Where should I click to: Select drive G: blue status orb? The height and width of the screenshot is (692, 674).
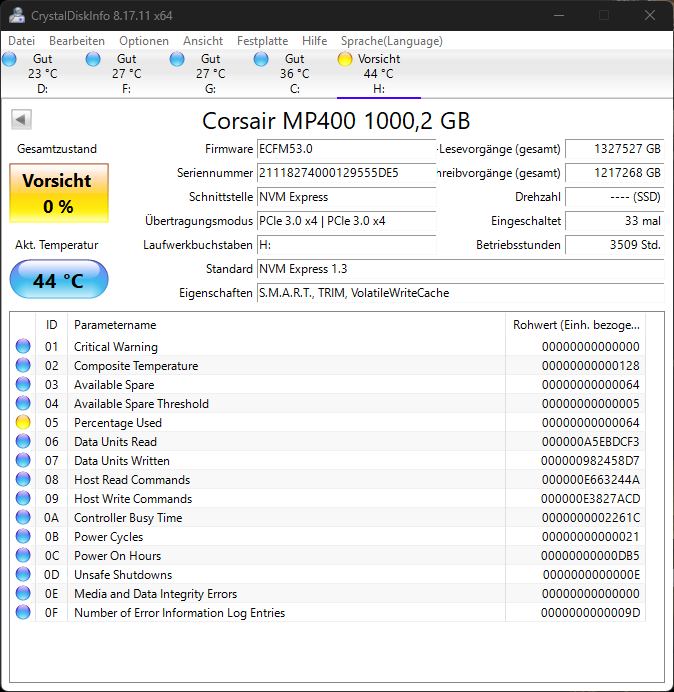[177, 59]
